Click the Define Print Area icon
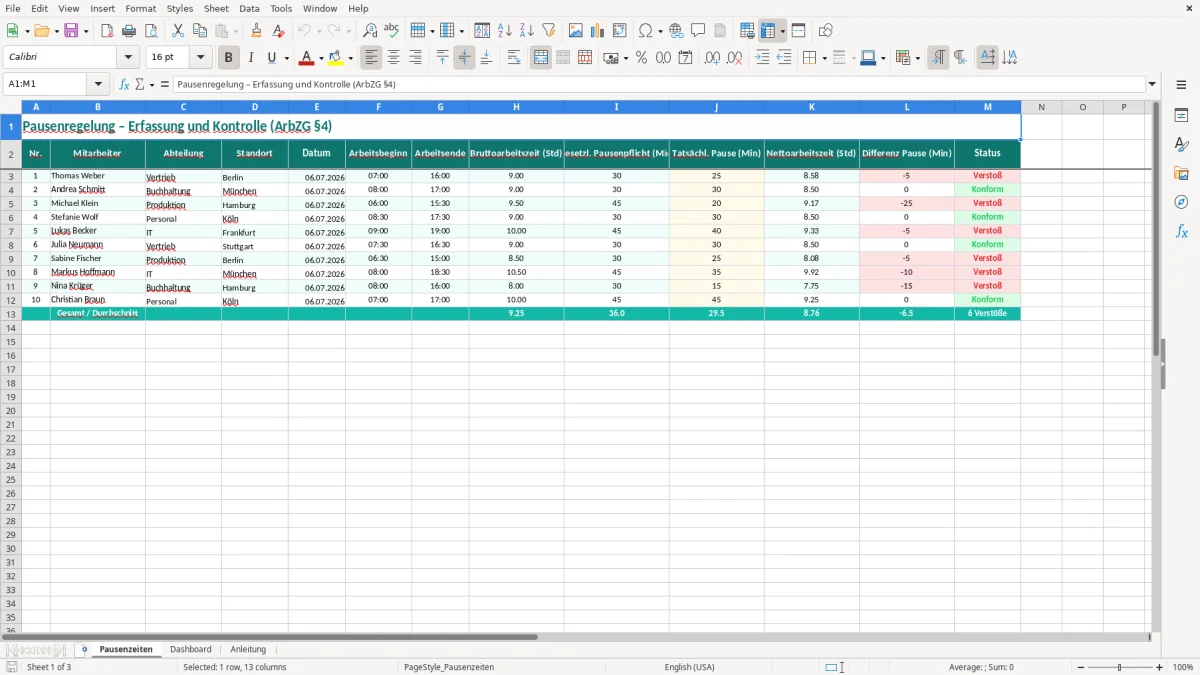This screenshot has width=1200, height=675. click(x=747, y=31)
